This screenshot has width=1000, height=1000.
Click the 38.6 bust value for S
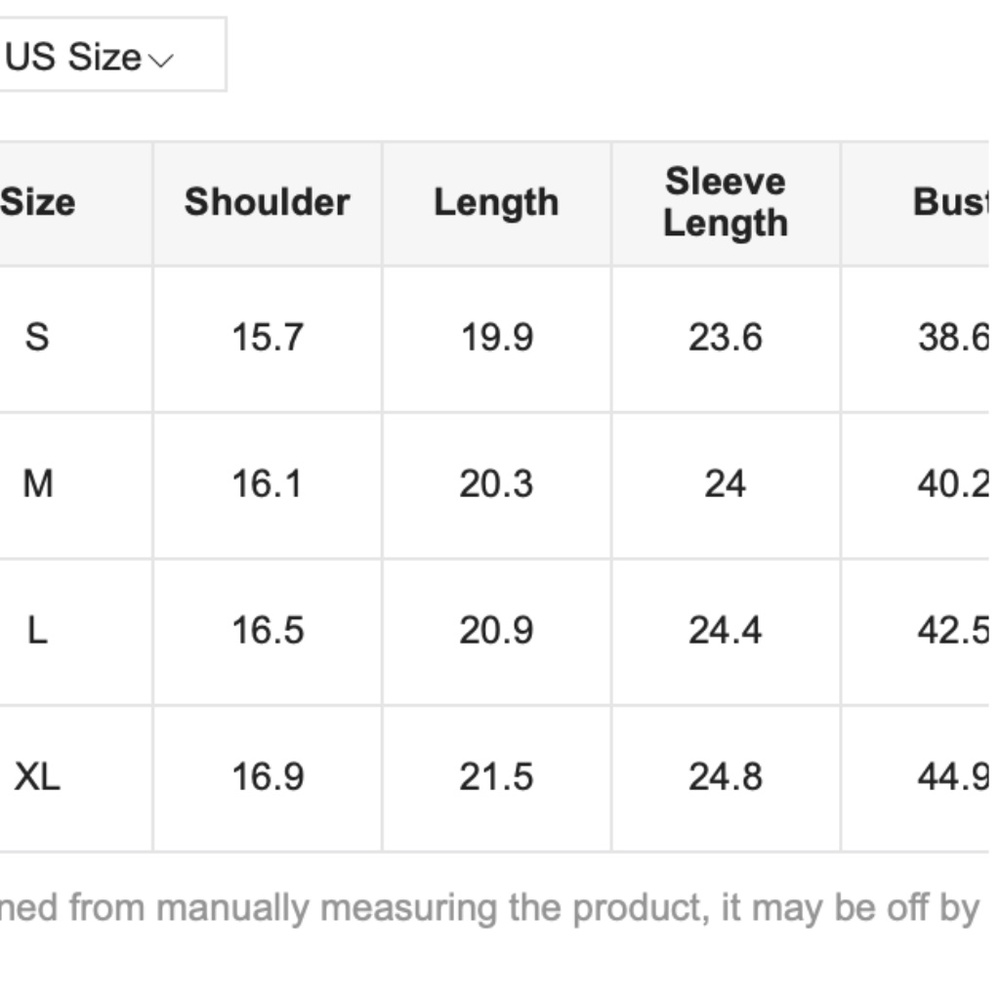pyautogui.click(x=953, y=337)
